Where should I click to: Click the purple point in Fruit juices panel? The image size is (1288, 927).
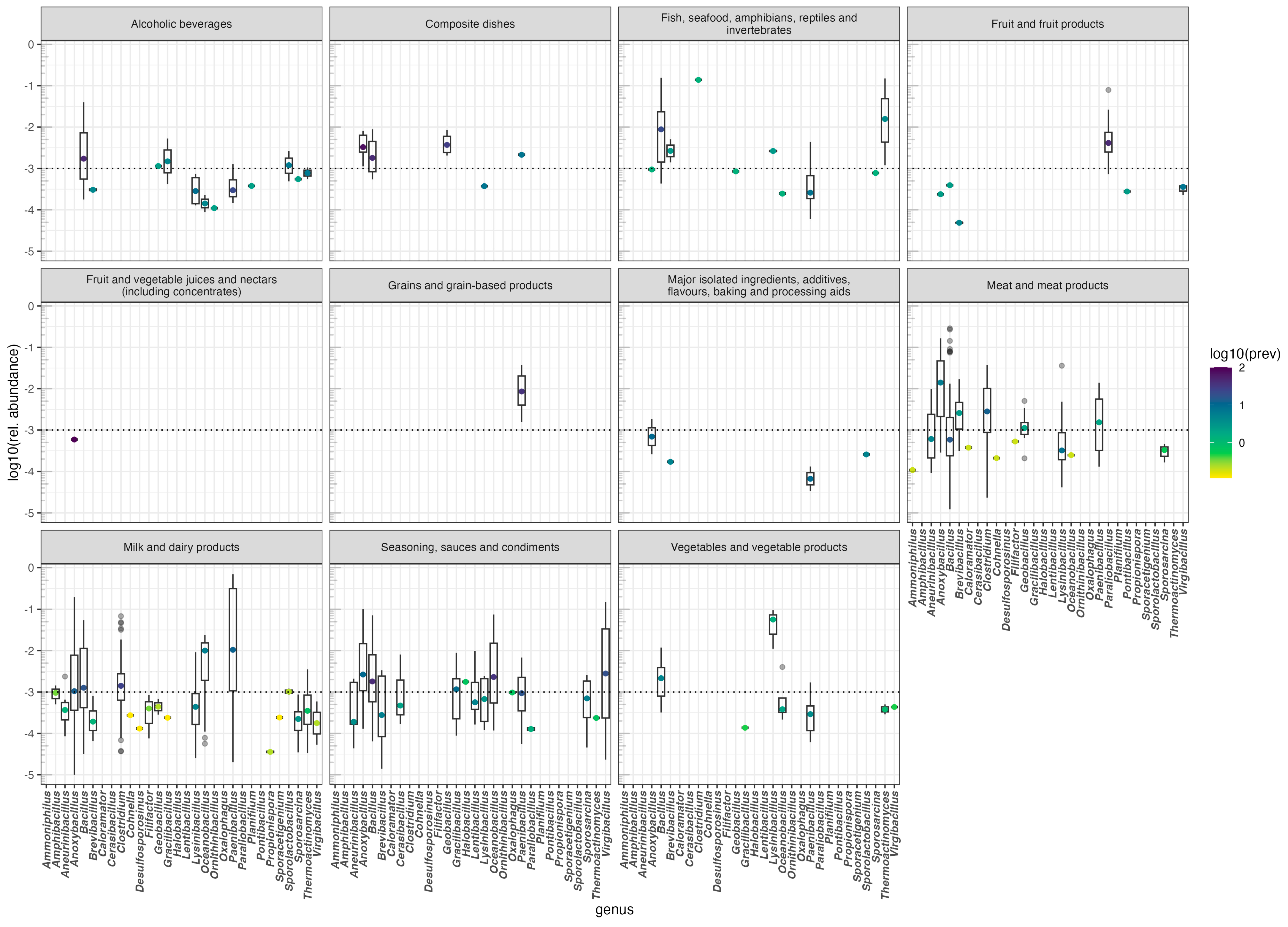point(74,439)
